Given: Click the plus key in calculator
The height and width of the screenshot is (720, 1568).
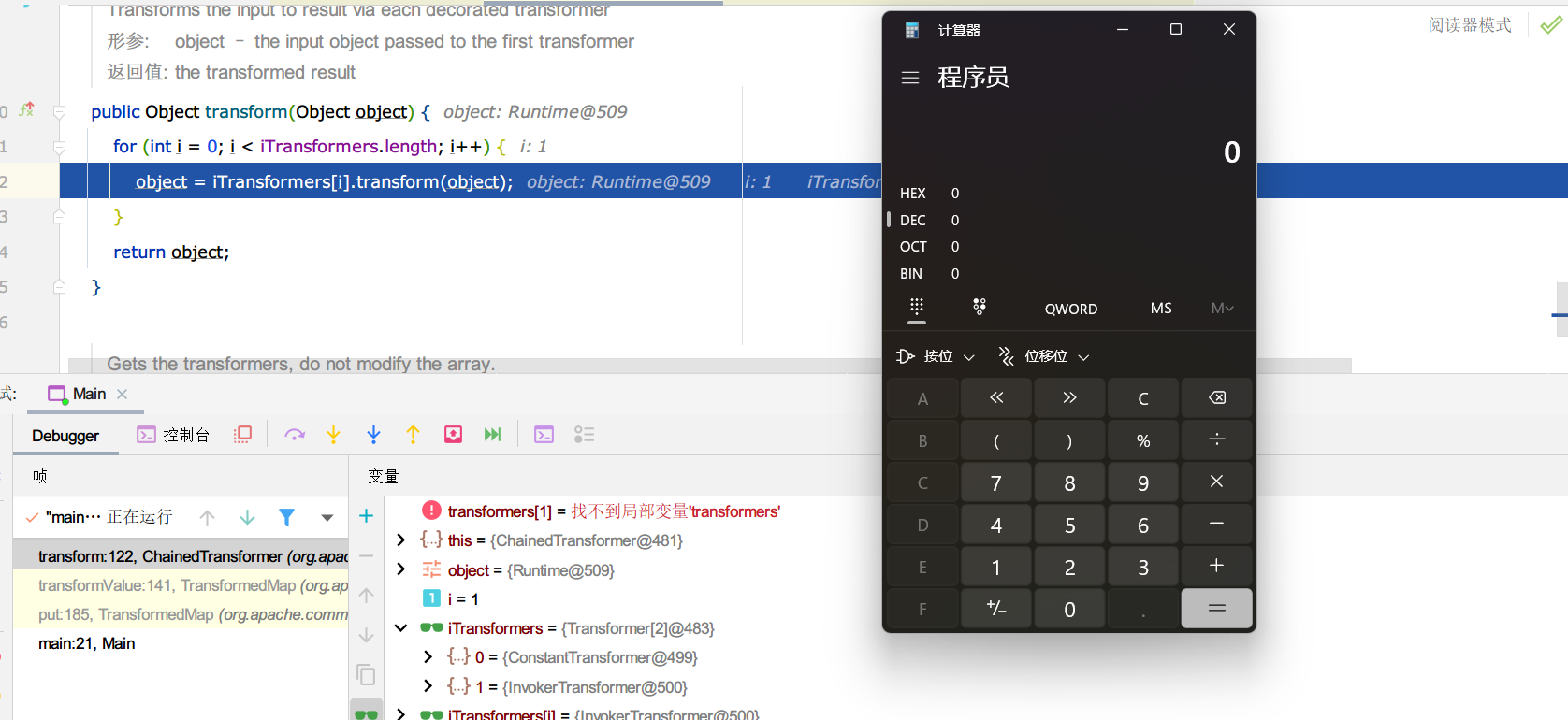Looking at the screenshot, I should point(1216,566).
